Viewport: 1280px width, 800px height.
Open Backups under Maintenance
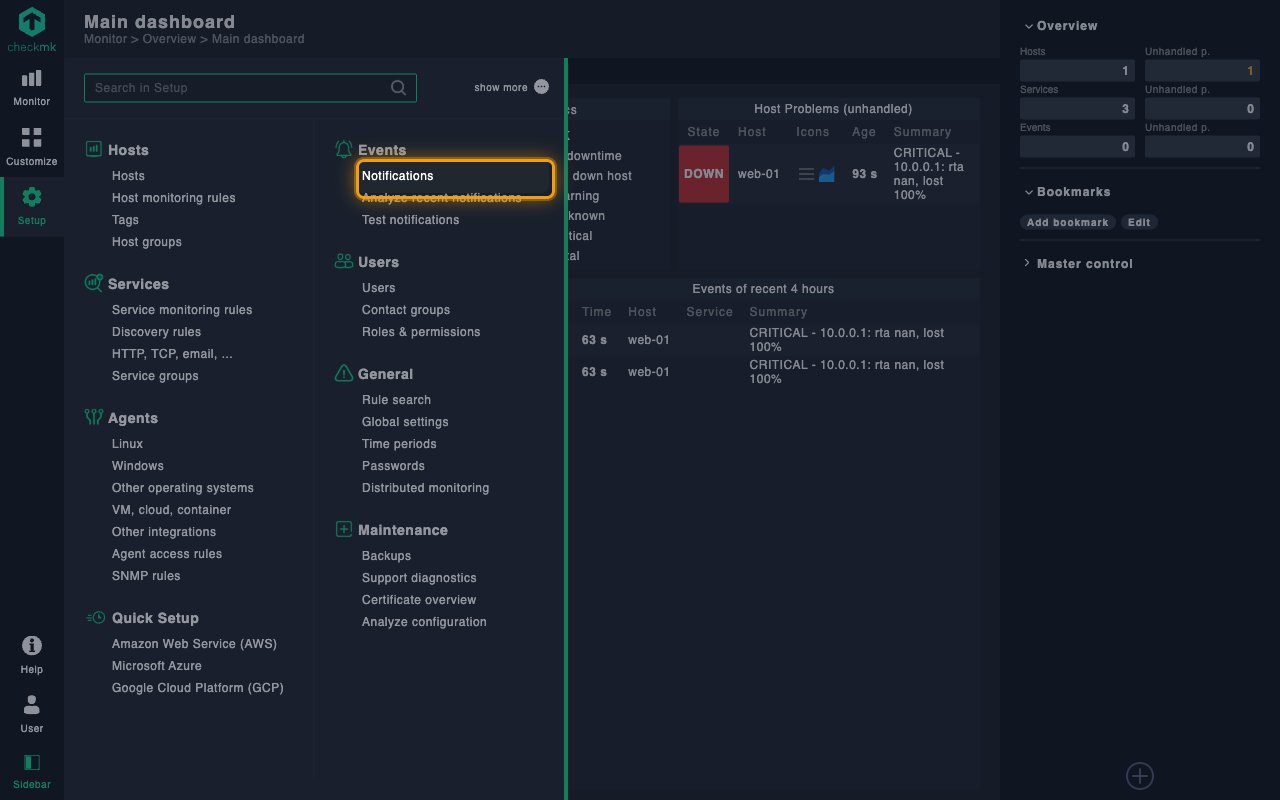point(386,556)
